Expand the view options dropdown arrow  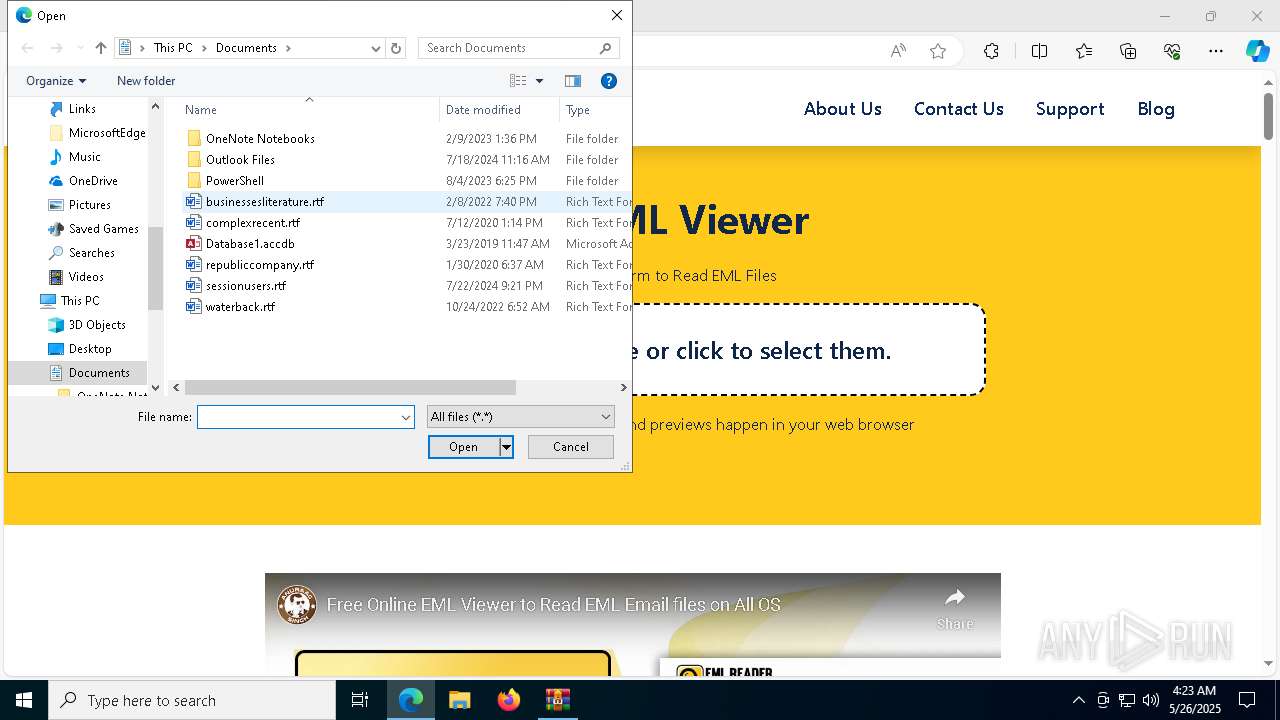(x=539, y=81)
